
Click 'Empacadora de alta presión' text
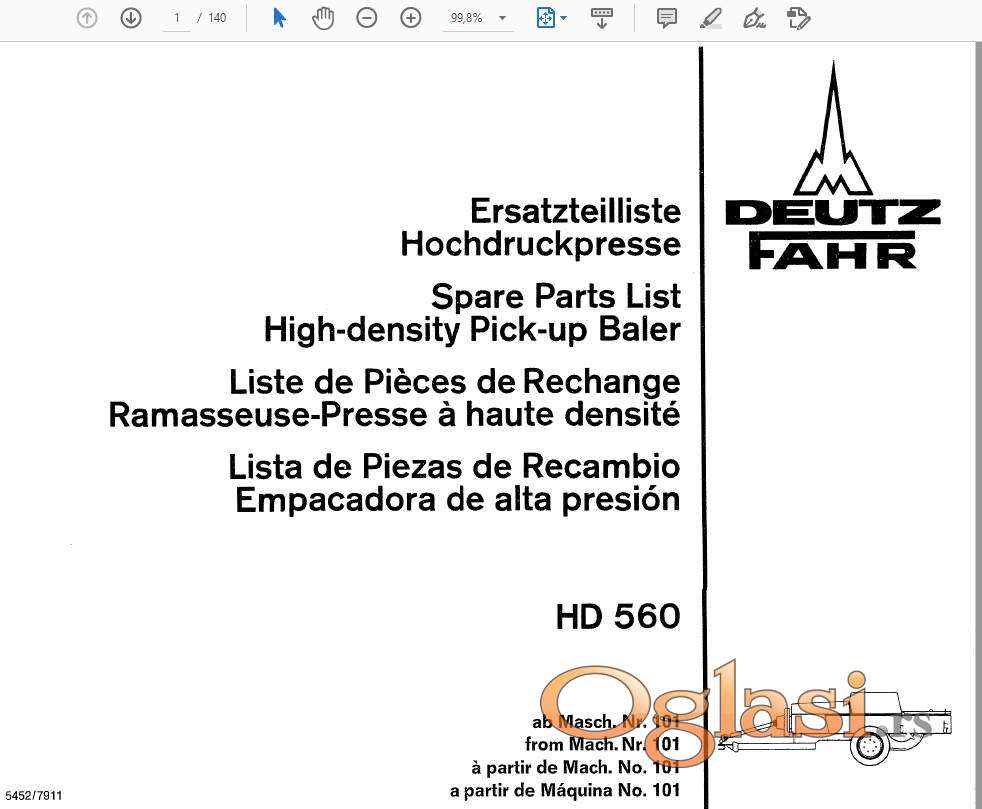pyautogui.click(x=458, y=500)
